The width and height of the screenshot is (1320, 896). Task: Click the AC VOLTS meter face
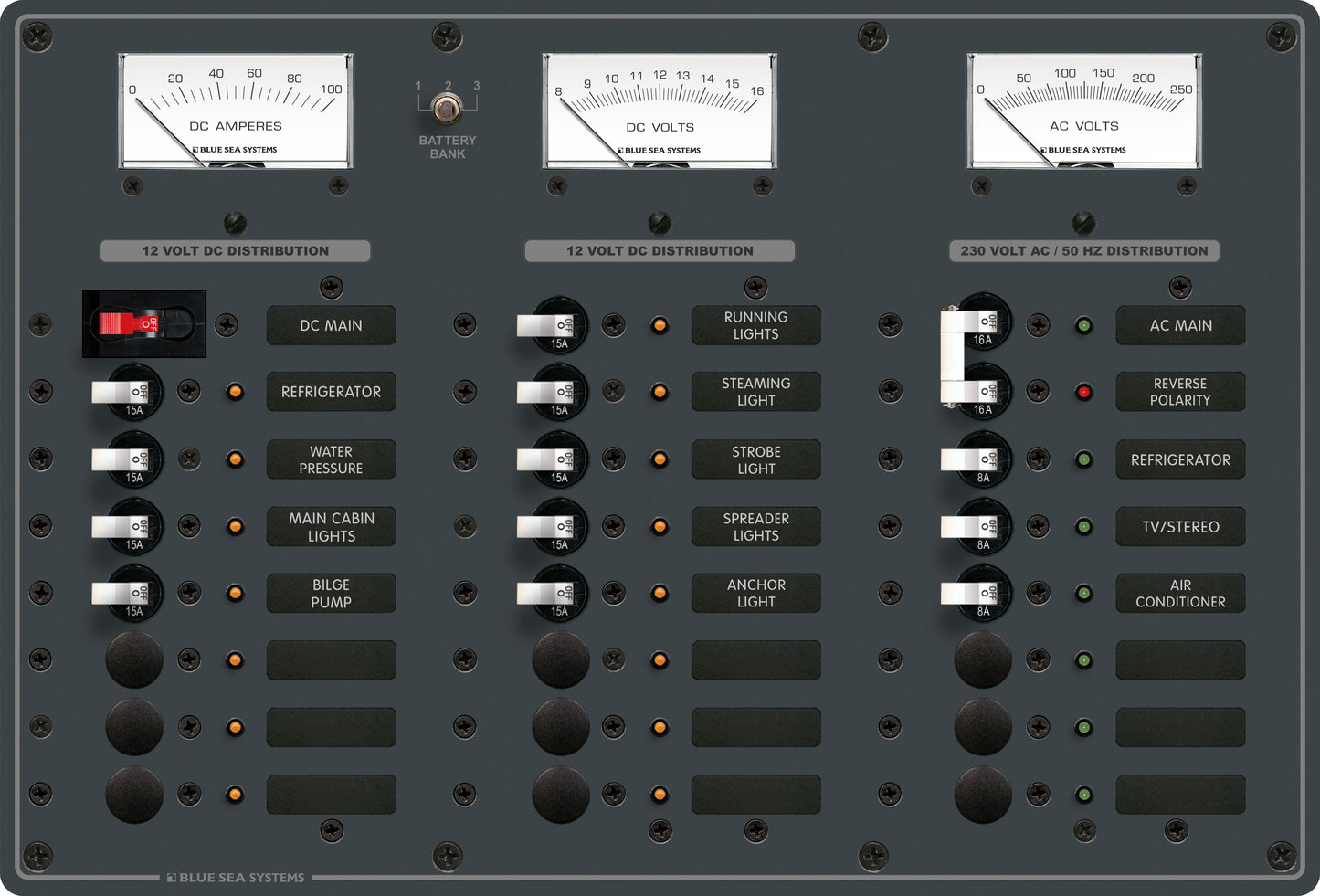coord(1085,110)
